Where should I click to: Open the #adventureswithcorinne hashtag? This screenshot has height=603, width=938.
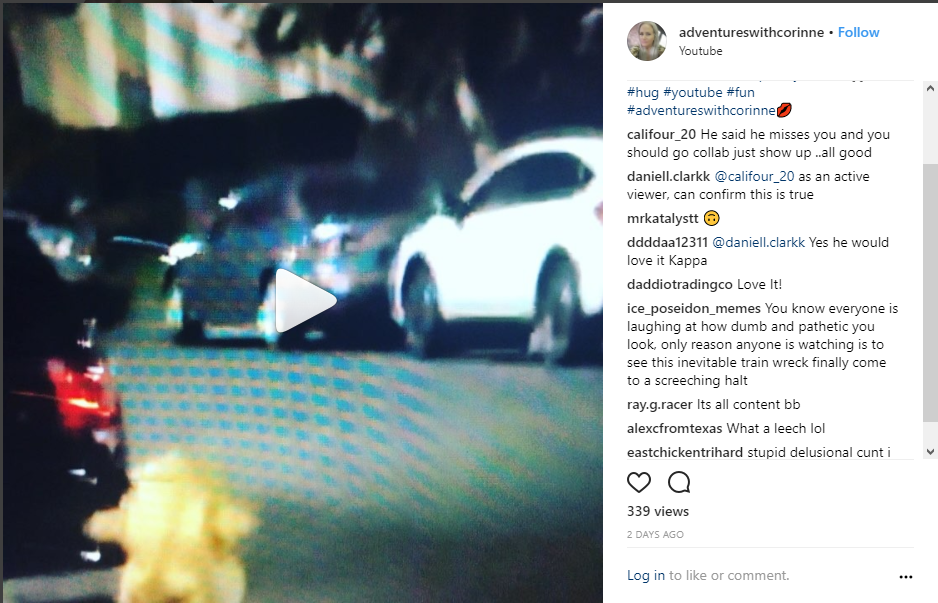(701, 111)
